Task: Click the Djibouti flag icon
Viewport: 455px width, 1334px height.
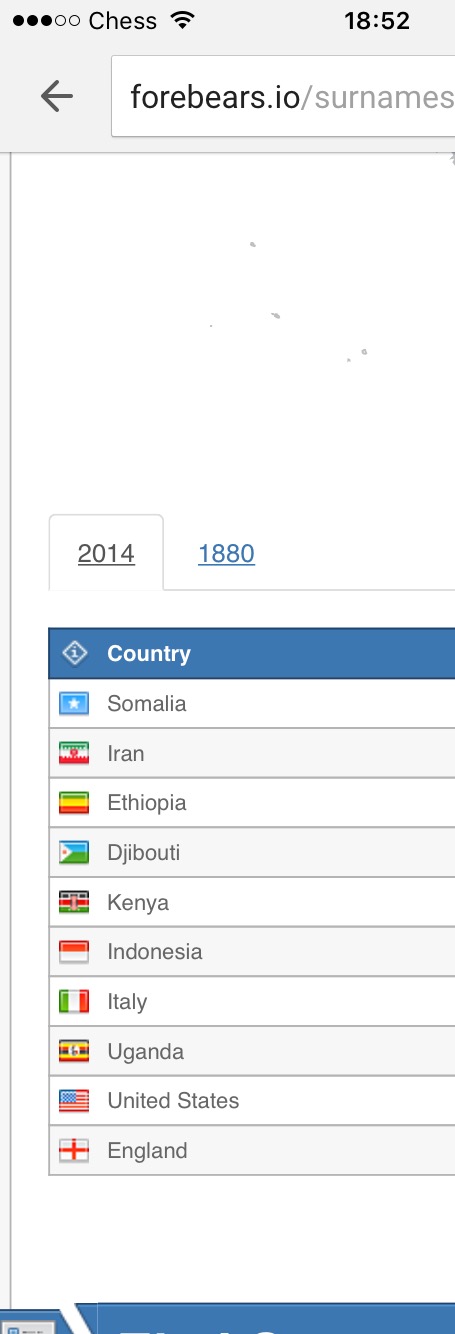Action: point(75,853)
